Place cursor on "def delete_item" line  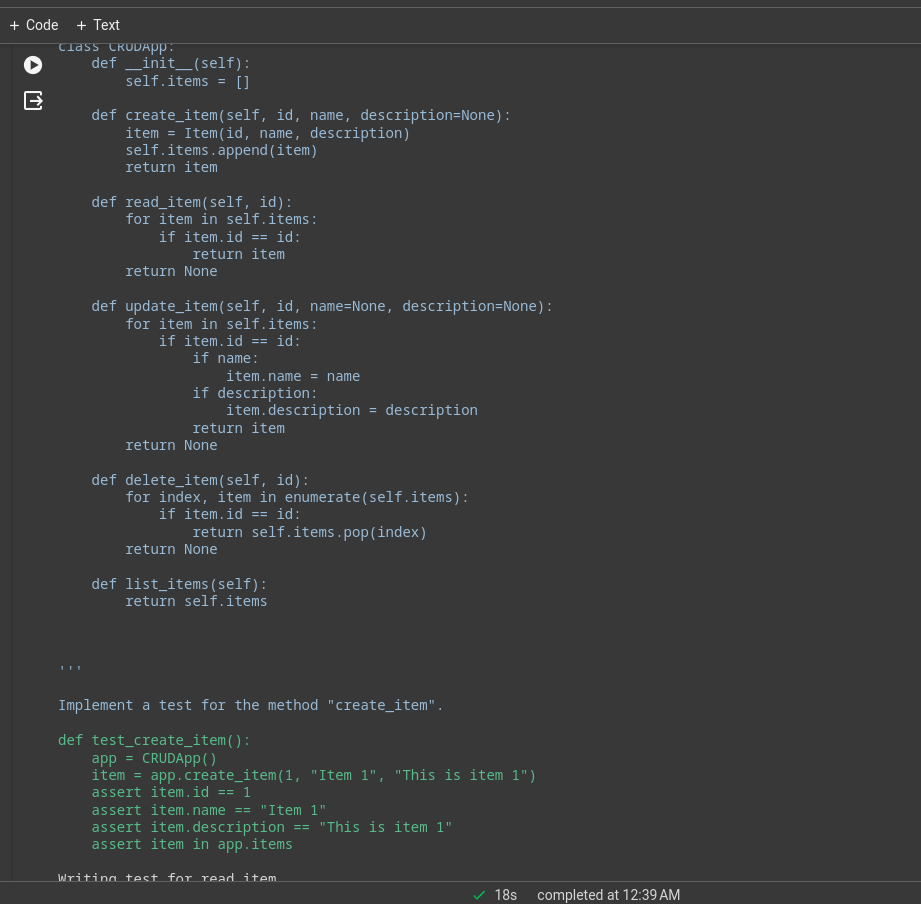click(x=200, y=480)
